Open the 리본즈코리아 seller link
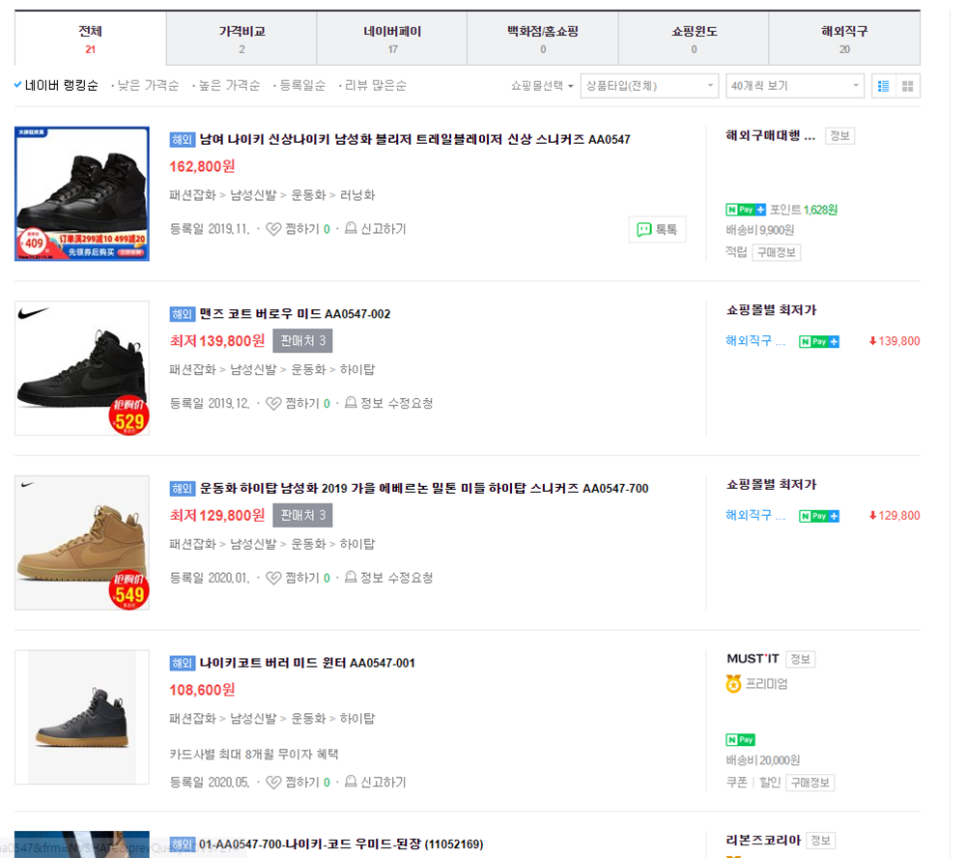The image size is (966, 858). [x=763, y=840]
